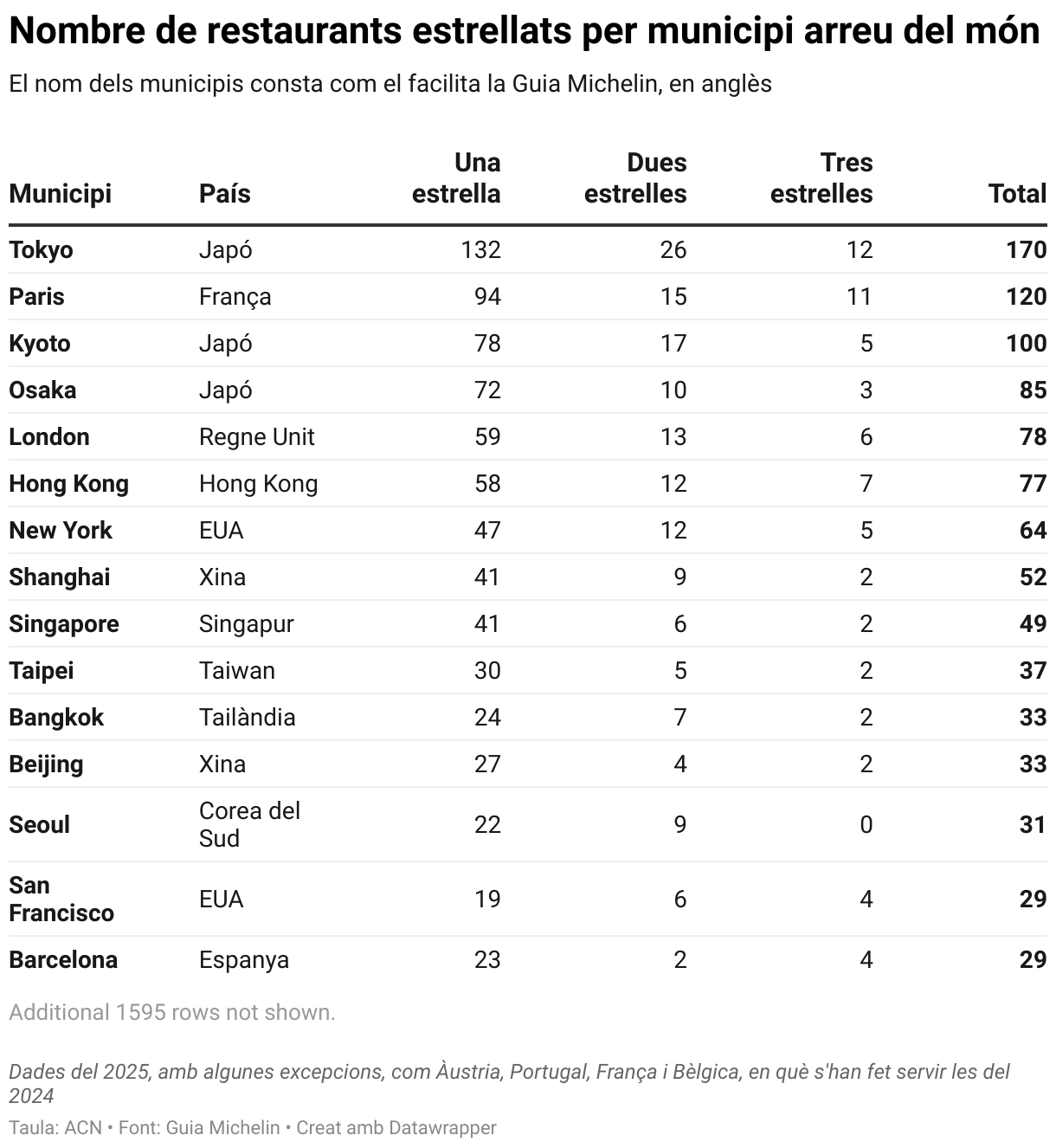Click the Kyoto row label
Screen dimensions: 1056x1148
[x=40, y=344]
